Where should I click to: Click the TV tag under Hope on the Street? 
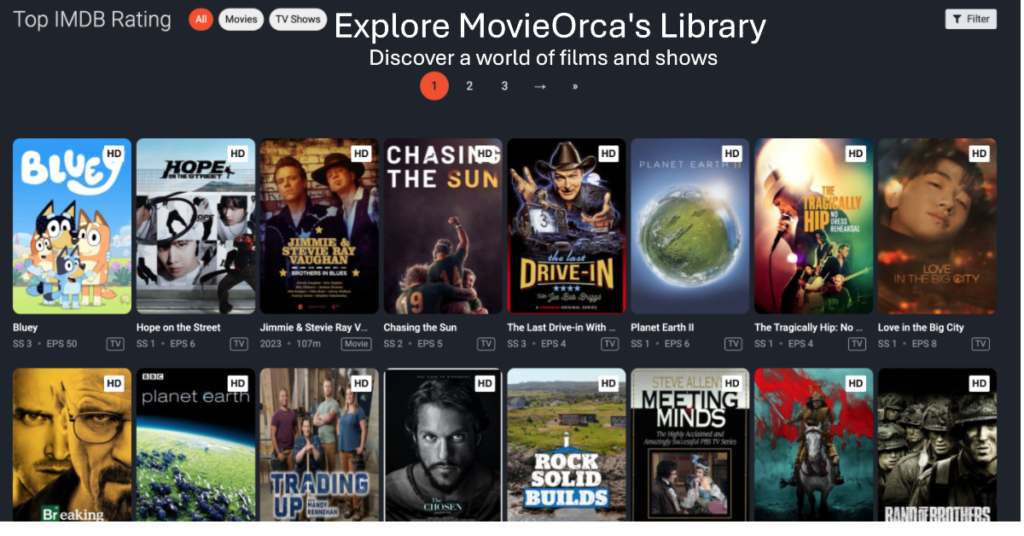pyautogui.click(x=239, y=343)
